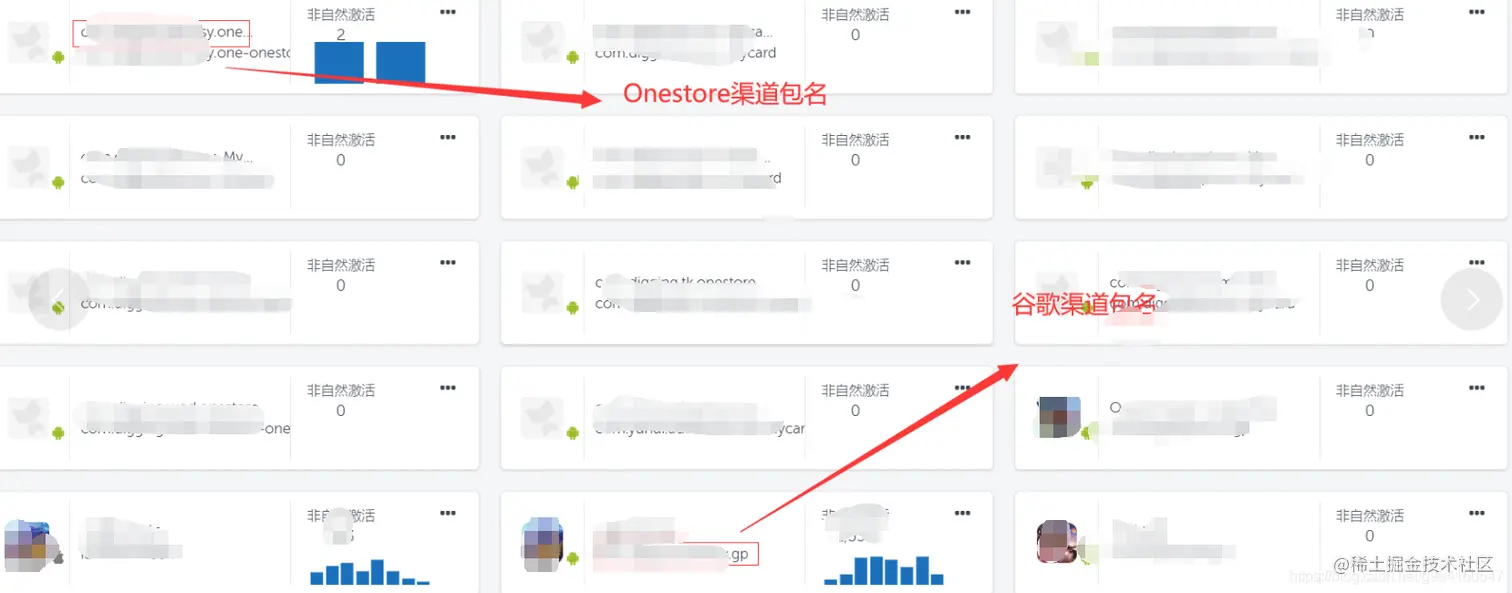This screenshot has height=593, width=1512.
Task: Open three-dot menu on com.digging.tk.onestore card
Action: tap(962, 262)
